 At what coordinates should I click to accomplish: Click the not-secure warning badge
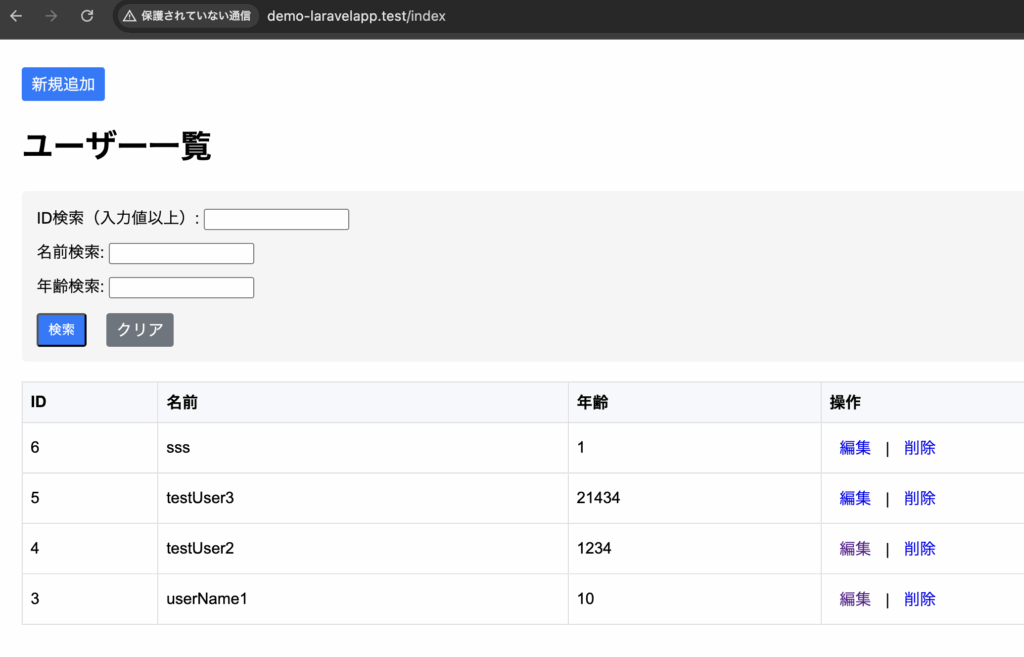click(x=187, y=16)
